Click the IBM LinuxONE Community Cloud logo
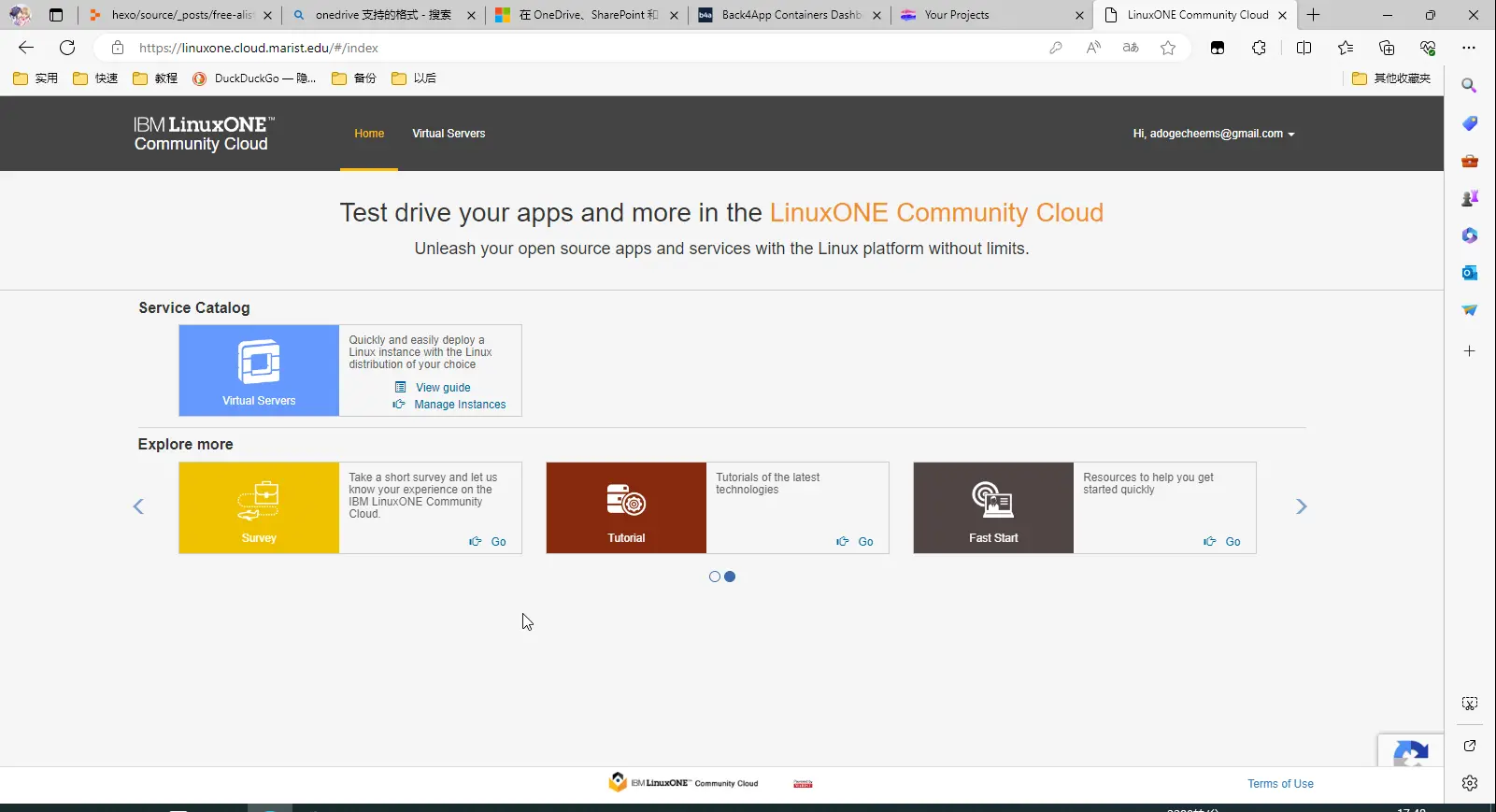Viewport: 1496px width, 812px height. point(204,134)
